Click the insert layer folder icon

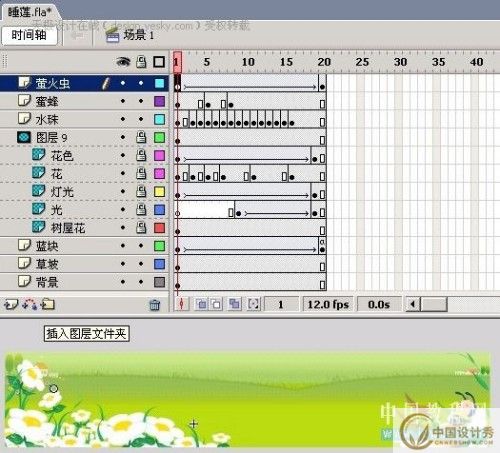click(48, 304)
